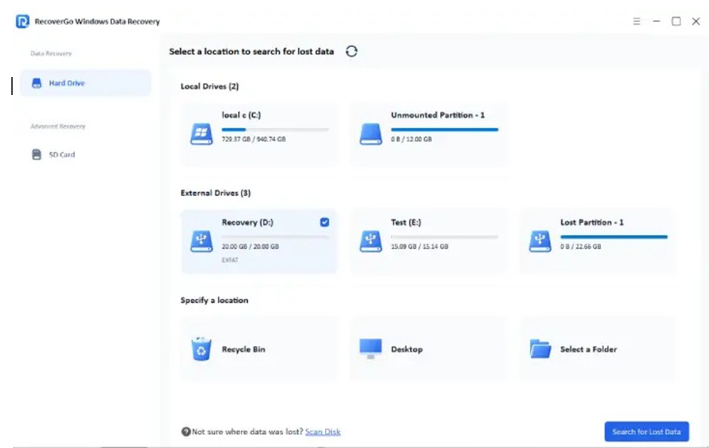
Task: Pick the Recycle Bin location label
Action: tap(243, 349)
